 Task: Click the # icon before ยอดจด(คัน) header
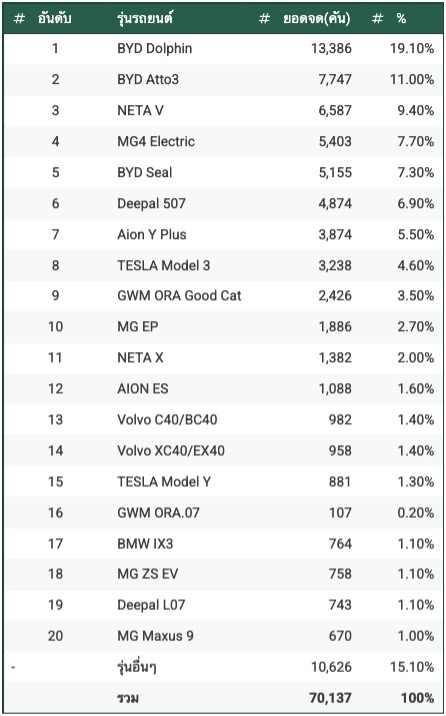pos(264,19)
